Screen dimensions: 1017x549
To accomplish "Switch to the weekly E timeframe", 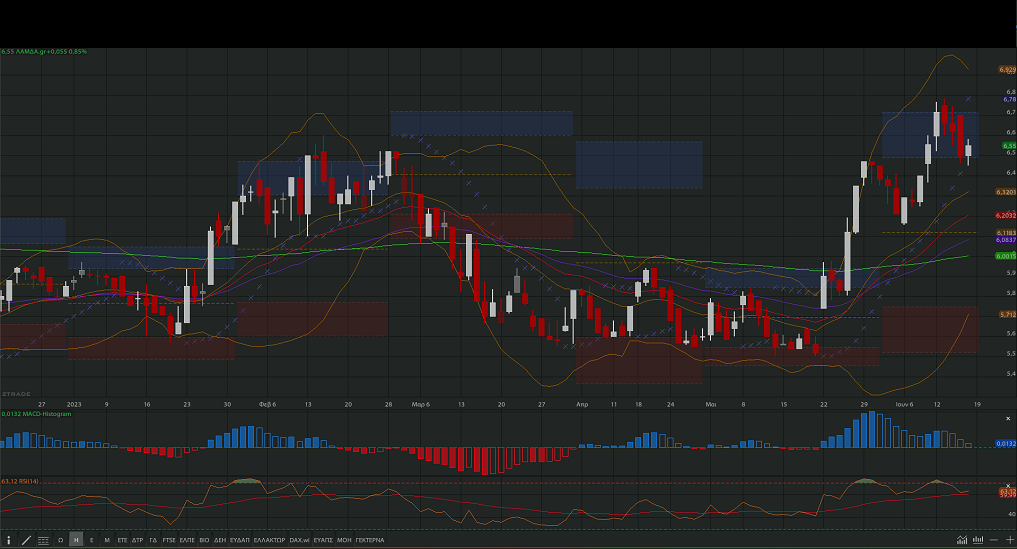I will coord(91,540).
